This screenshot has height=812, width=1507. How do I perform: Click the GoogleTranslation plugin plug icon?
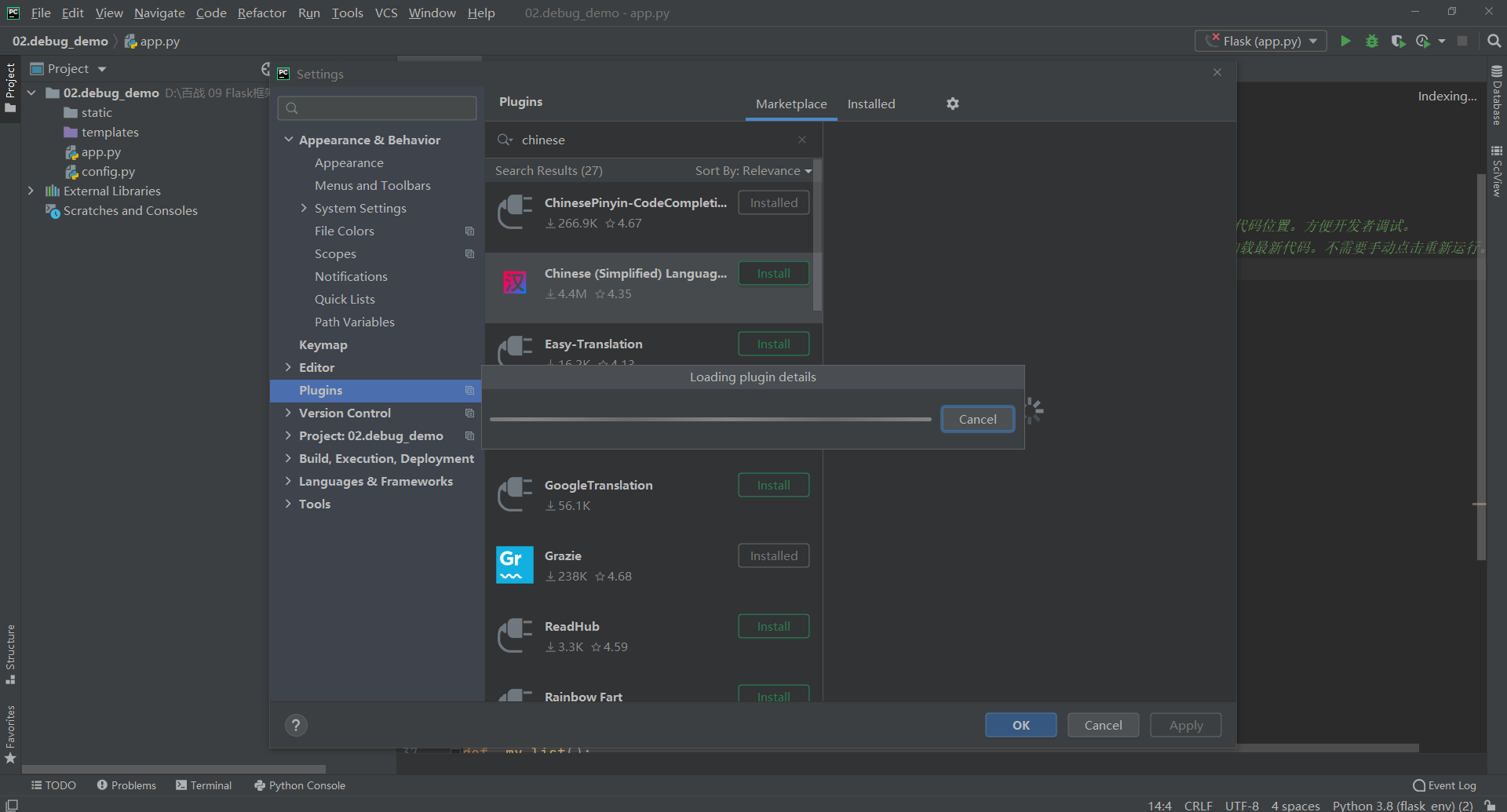pos(515,494)
